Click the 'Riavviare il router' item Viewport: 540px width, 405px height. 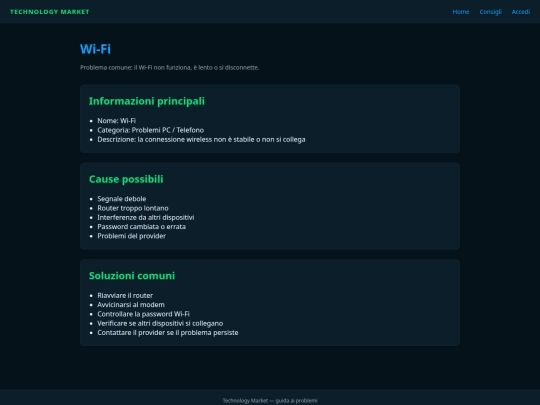coord(125,295)
